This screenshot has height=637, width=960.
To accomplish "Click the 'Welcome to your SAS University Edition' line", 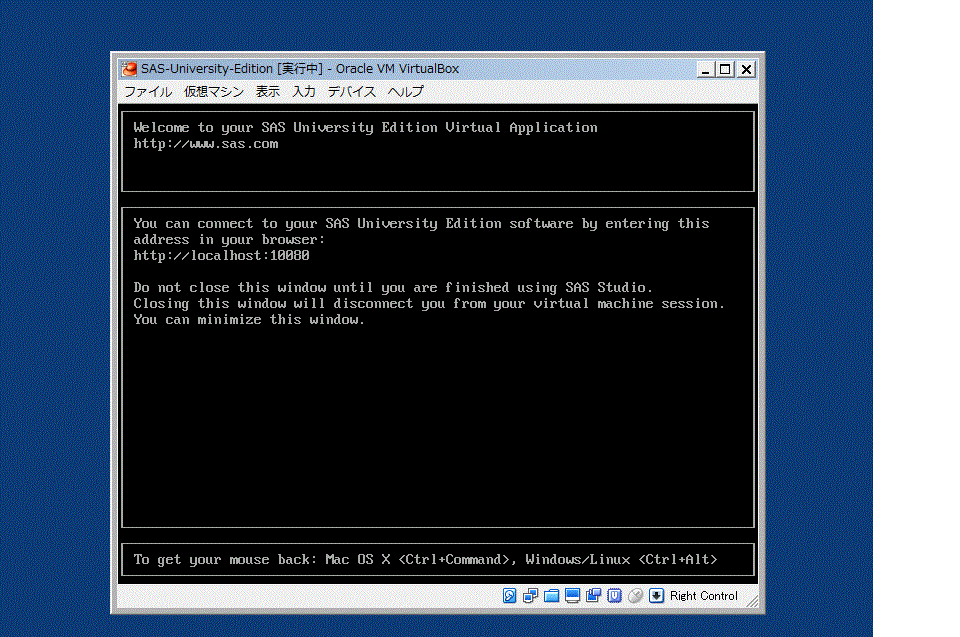I will 366,127.
